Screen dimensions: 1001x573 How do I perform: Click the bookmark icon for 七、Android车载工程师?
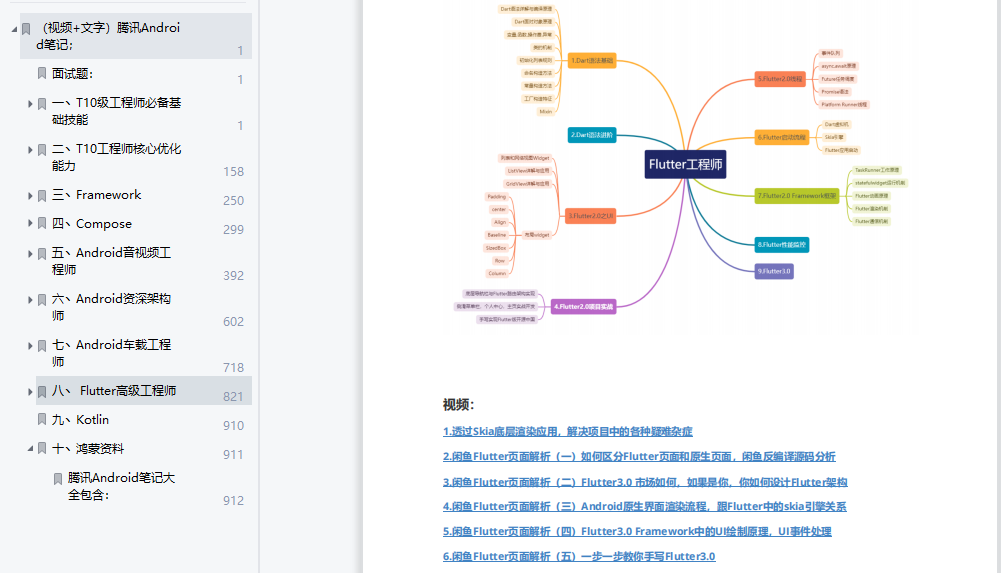(x=41, y=346)
